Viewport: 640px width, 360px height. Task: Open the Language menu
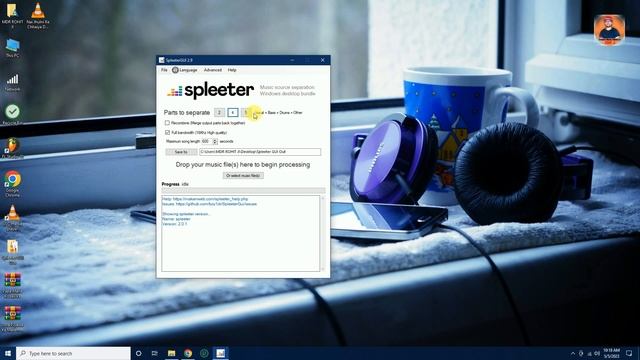[x=188, y=70]
